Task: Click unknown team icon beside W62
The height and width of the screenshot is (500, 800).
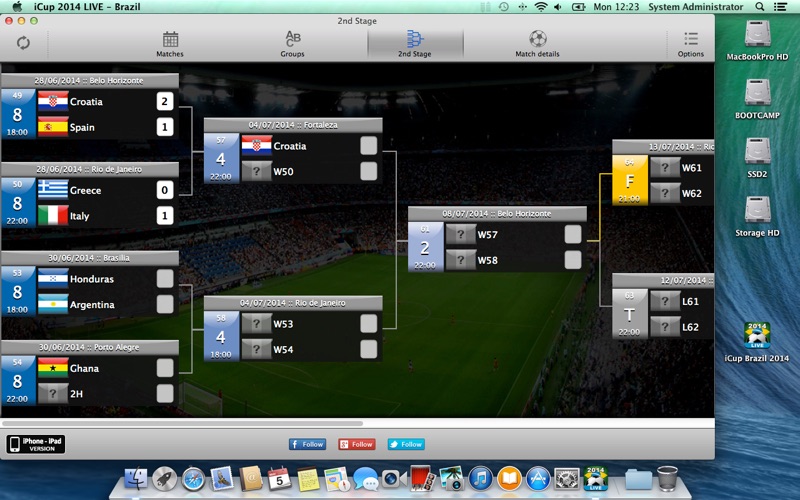Action: [x=665, y=193]
